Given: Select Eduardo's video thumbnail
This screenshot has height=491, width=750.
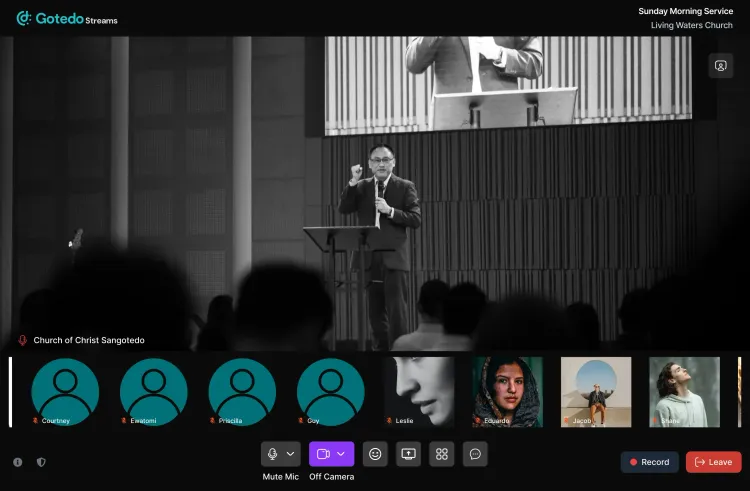Looking at the screenshot, I should [507, 391].
